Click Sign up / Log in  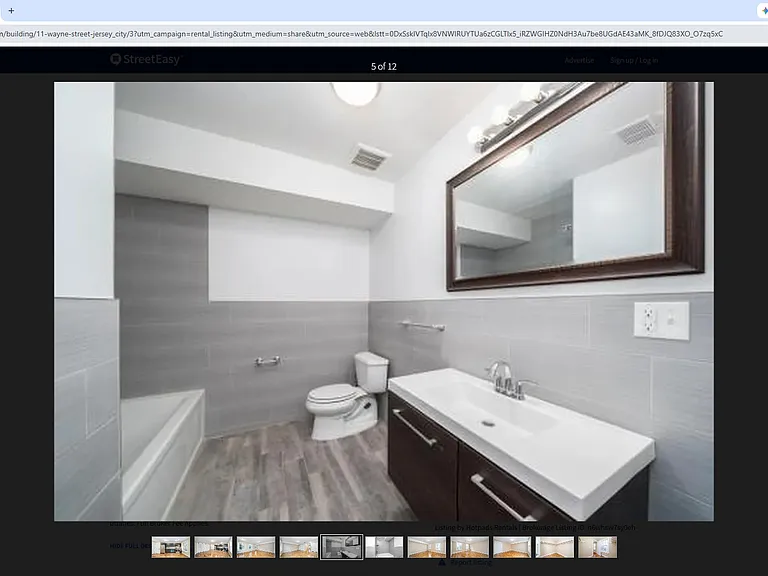634,60
